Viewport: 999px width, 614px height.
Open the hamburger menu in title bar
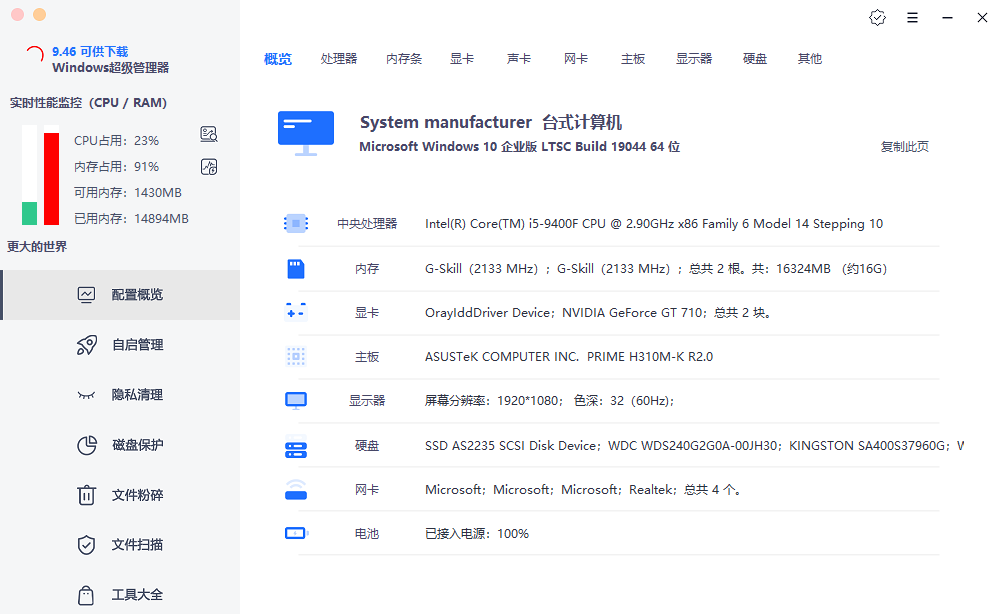click(912, 18)
